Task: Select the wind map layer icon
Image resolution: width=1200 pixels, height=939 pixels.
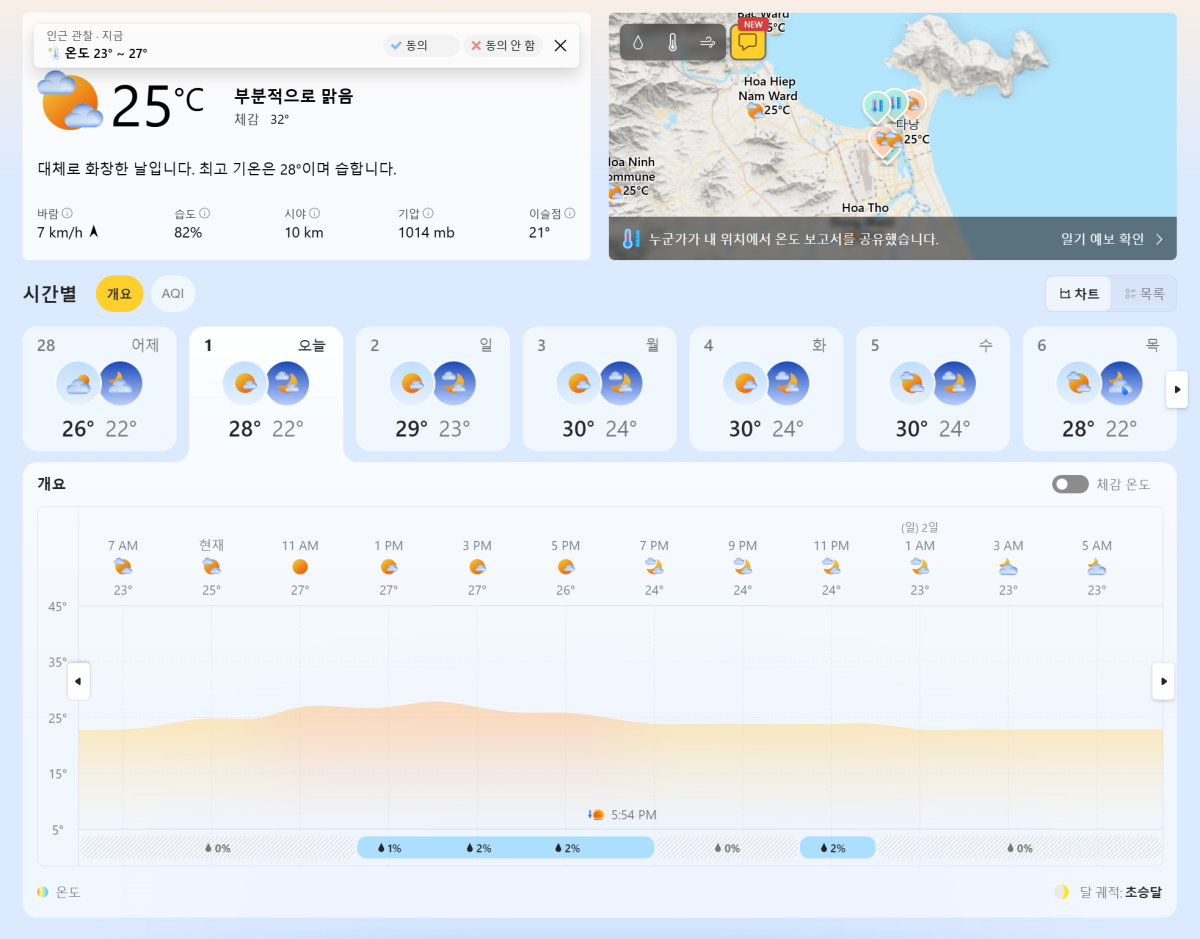Action: coord(708,43)
